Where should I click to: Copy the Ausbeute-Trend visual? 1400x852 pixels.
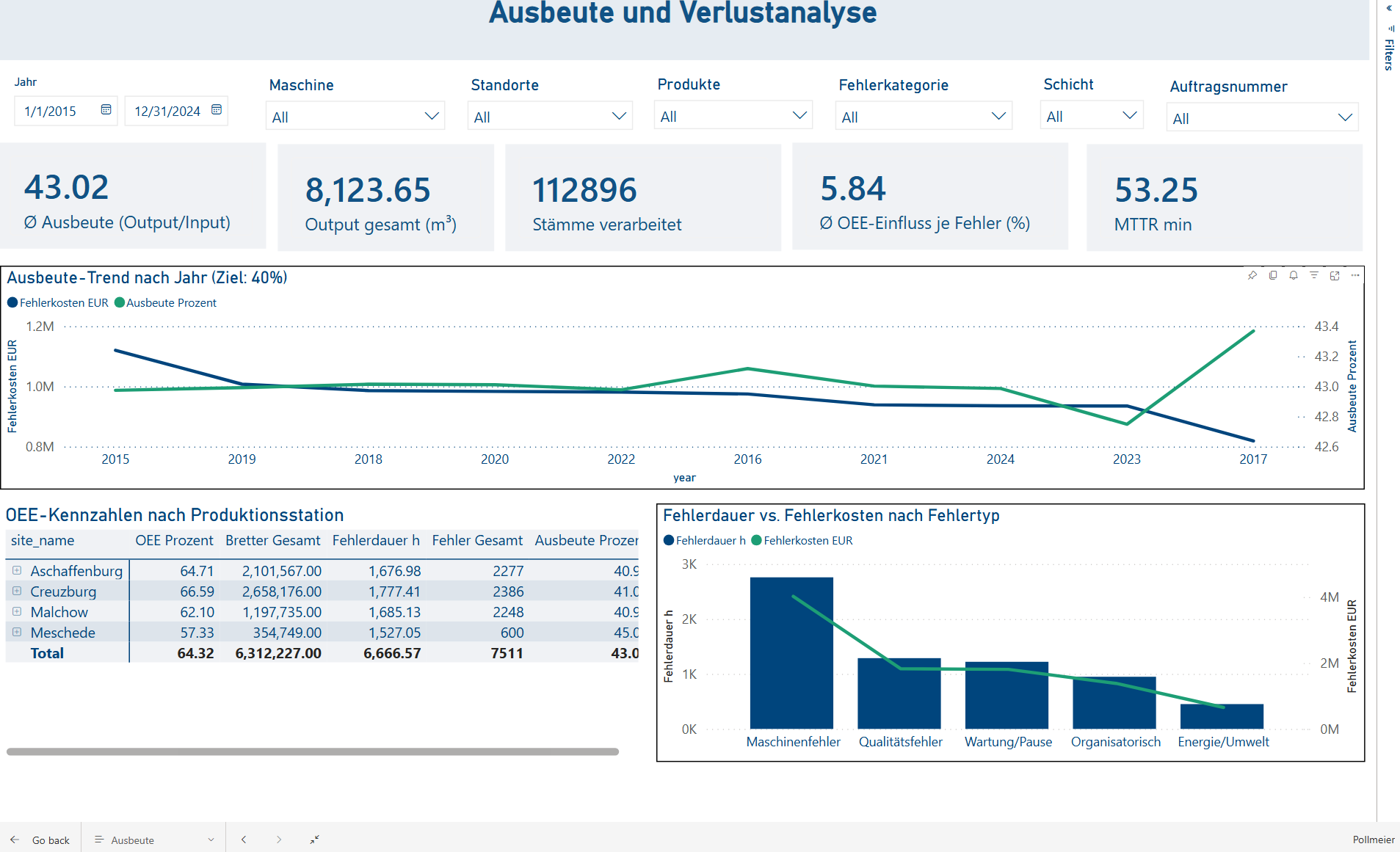1273,275
